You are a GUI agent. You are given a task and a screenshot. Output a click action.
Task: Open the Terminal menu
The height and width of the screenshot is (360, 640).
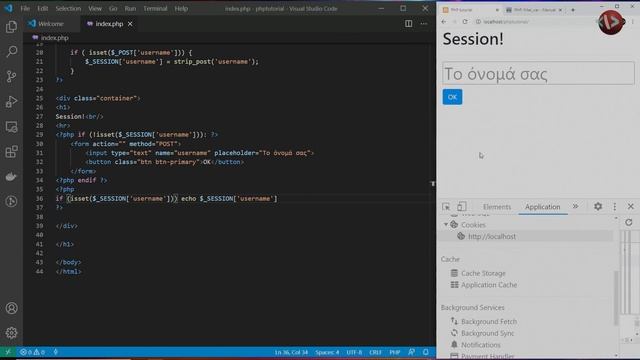(155, 8)
